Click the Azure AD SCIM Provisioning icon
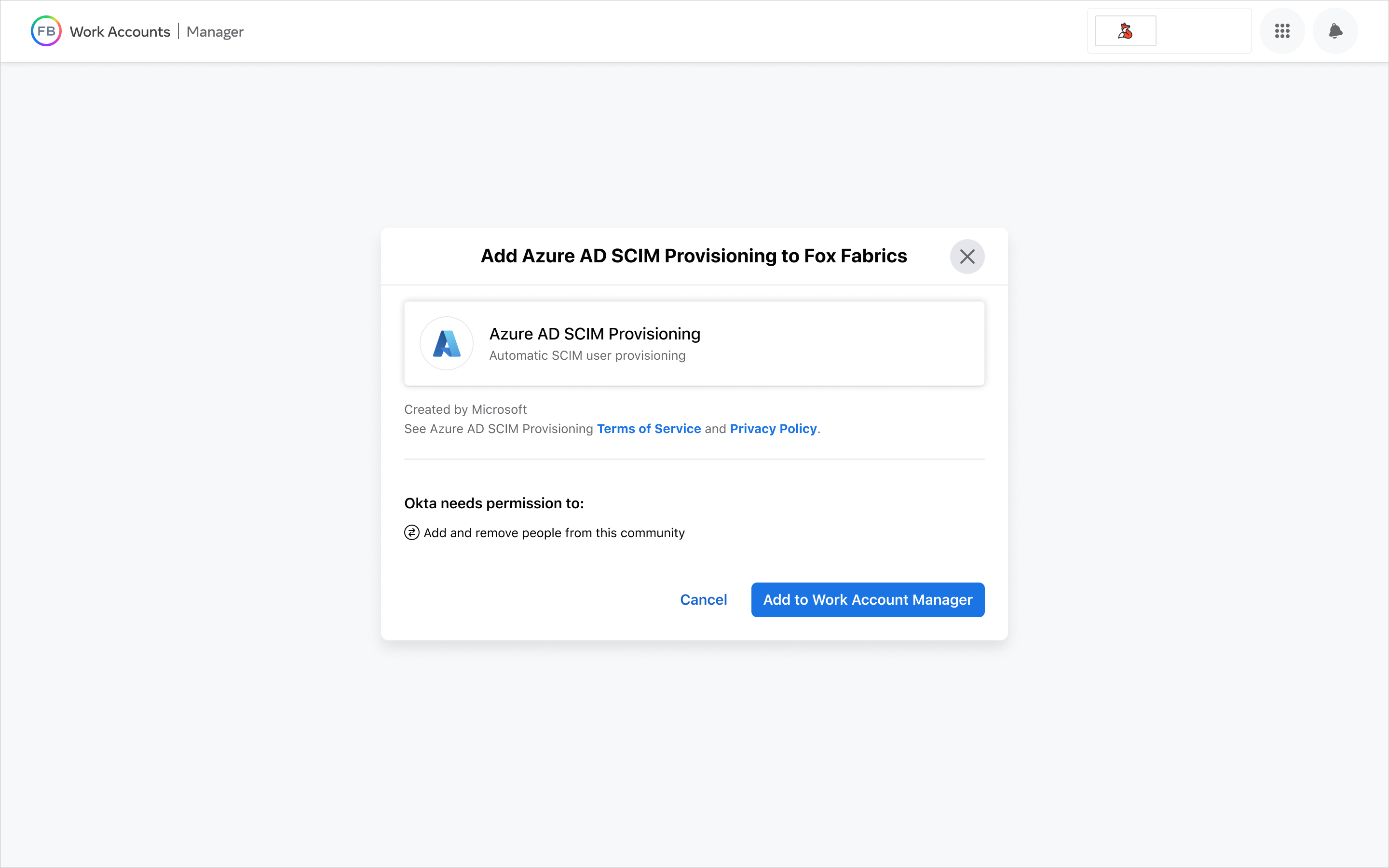Image resolution: width=1389 pixels, height=868 pixels. click(x=446, y=343)
